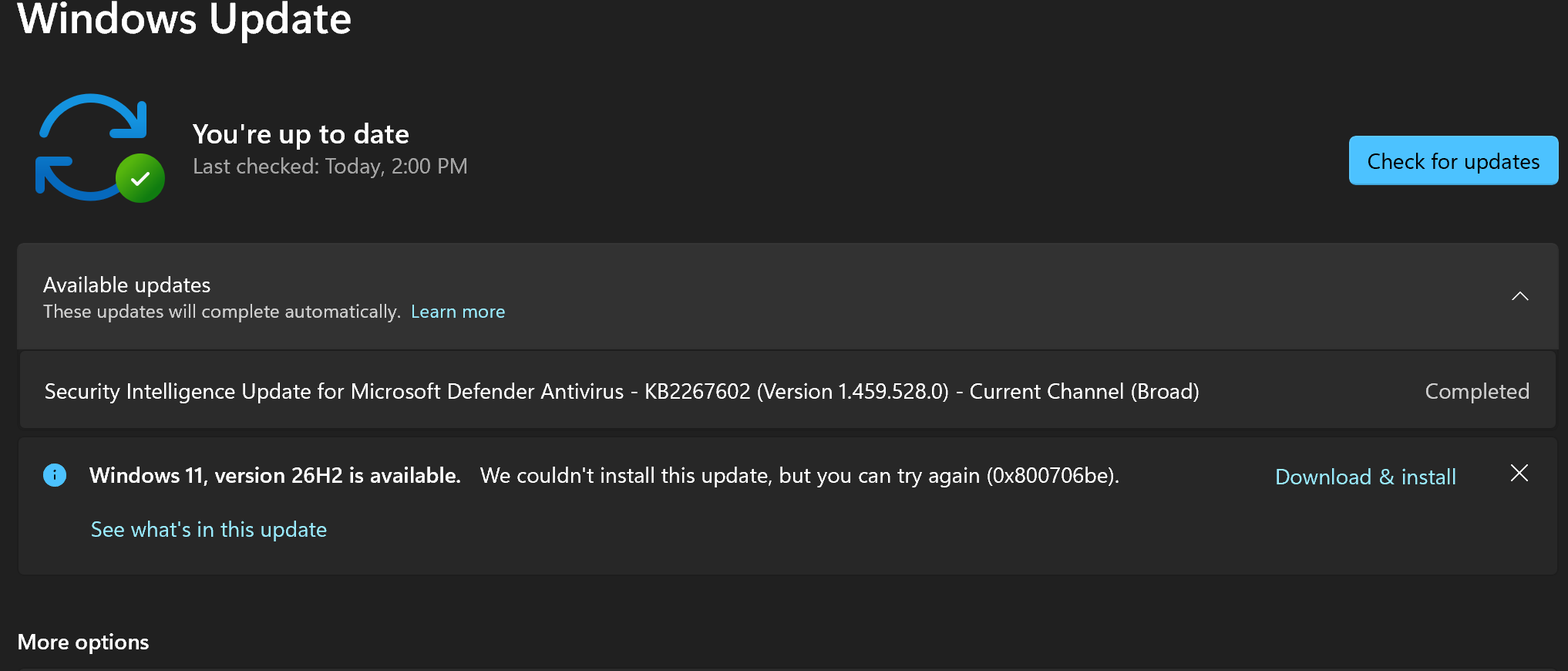Click Windows 11, version 26H2 is available text
1568x671 pixels.
point(274,476)
